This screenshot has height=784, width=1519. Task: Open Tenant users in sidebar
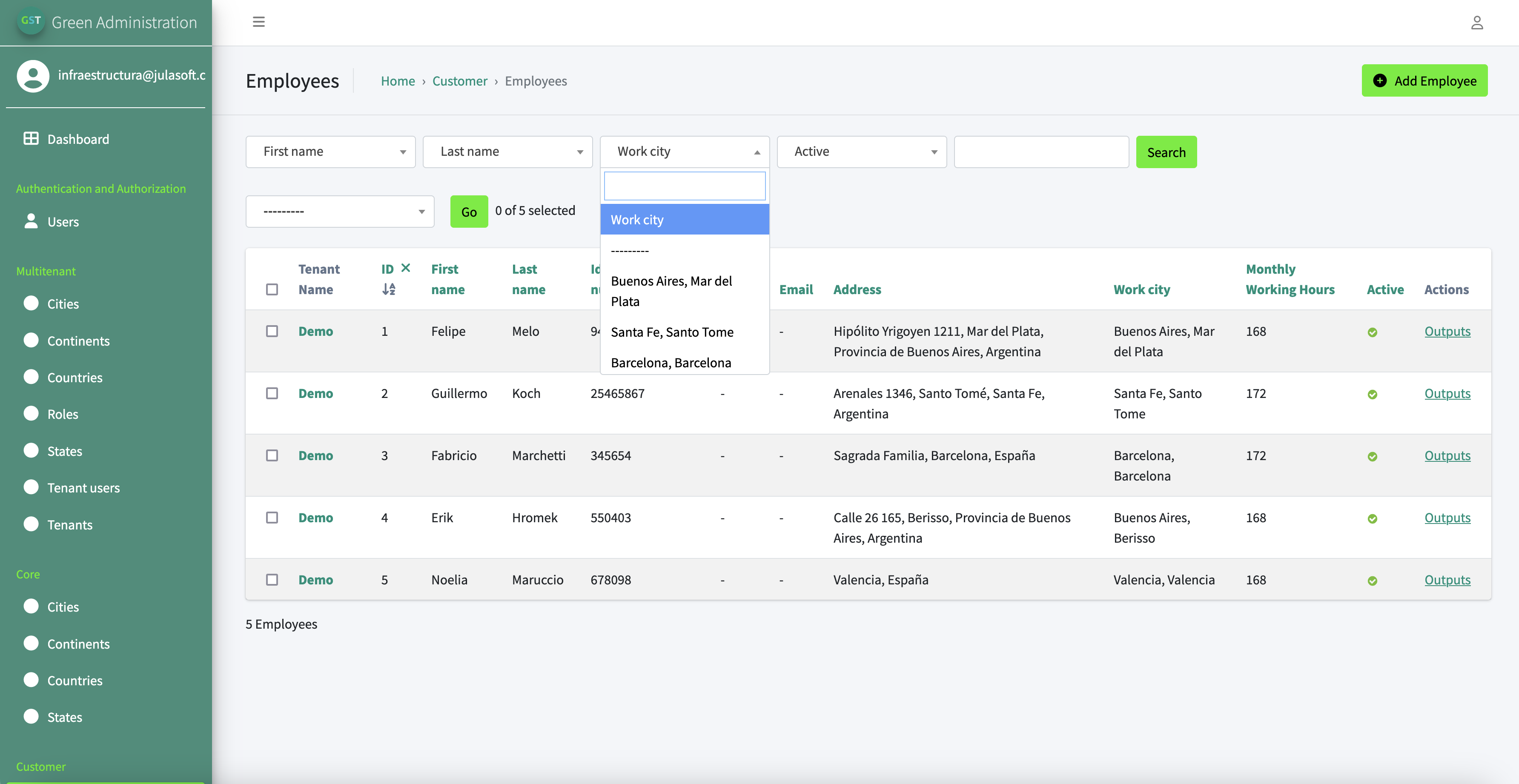83,487
